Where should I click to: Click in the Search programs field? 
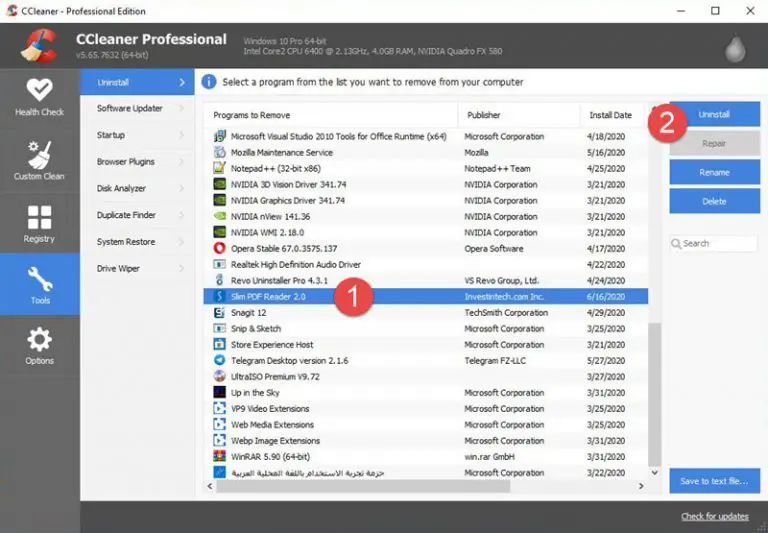[x=714, y=243]
